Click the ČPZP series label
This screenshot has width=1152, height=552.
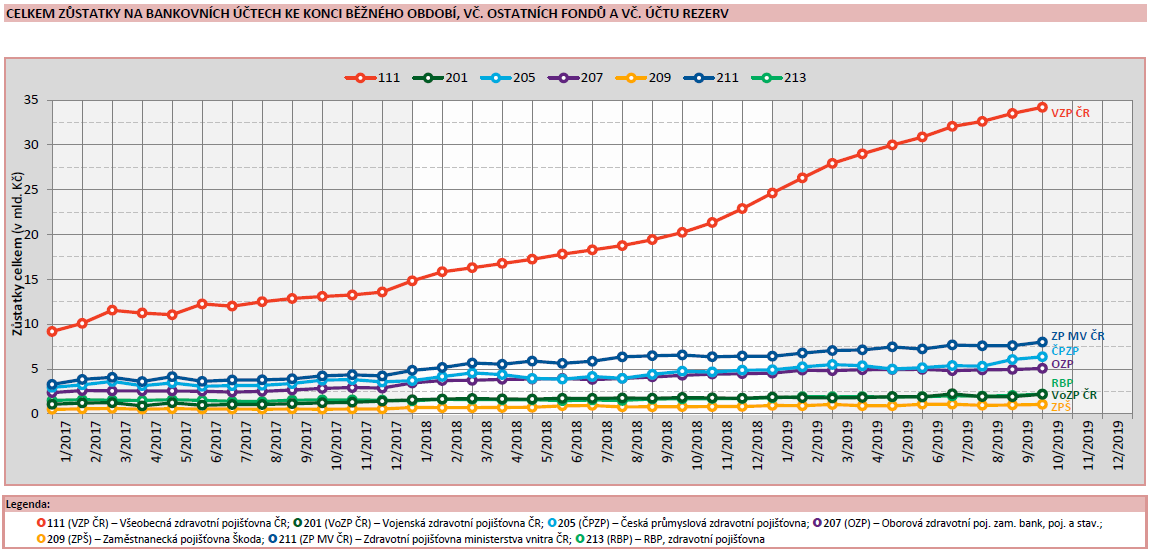click(1063, 351)
